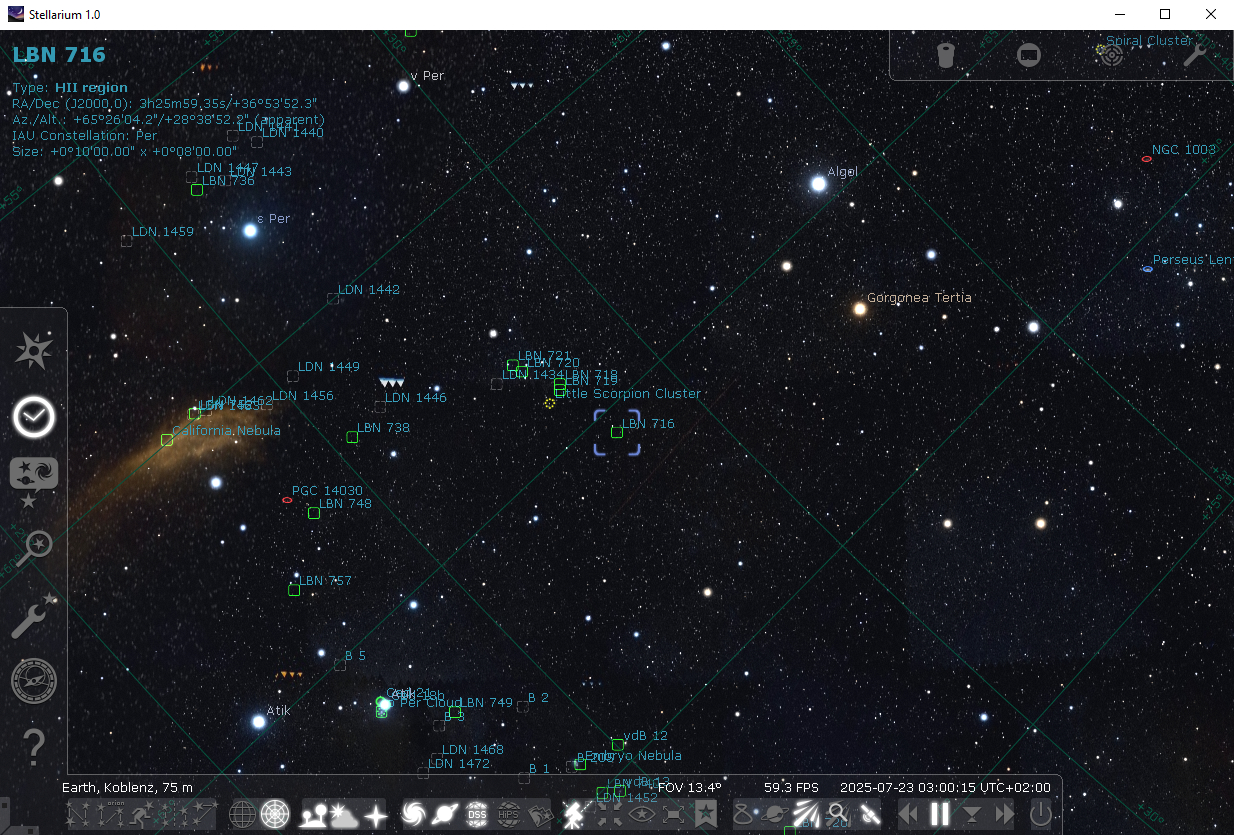Open Oculars plugin configuration wrench
Viewport: 1234px width, 835px height.
[x=1195, y=54]
